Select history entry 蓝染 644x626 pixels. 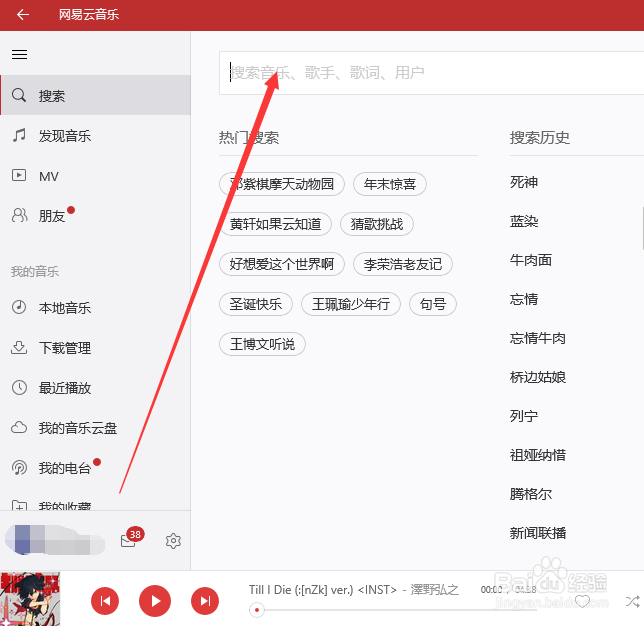coord(524,221)
